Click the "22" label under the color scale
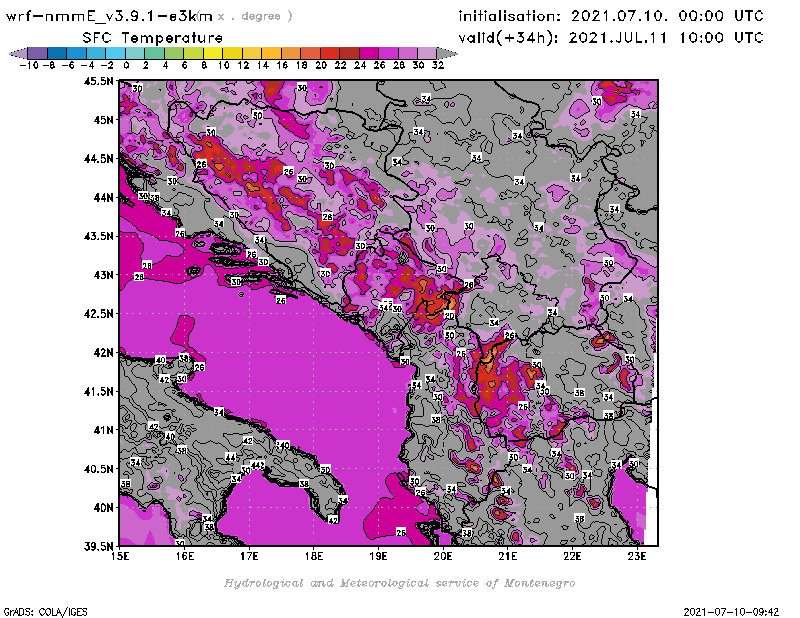The height and width of the screenshot is (618, 800). pos(340,65)
